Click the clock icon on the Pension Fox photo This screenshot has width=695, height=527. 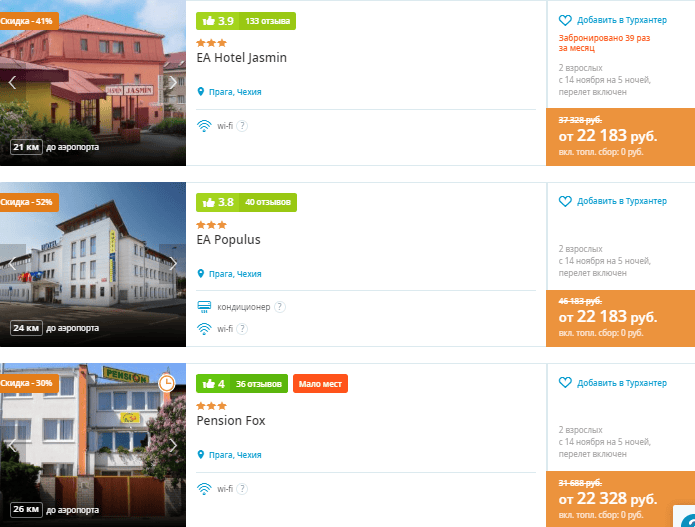click(x=167, y=383)
